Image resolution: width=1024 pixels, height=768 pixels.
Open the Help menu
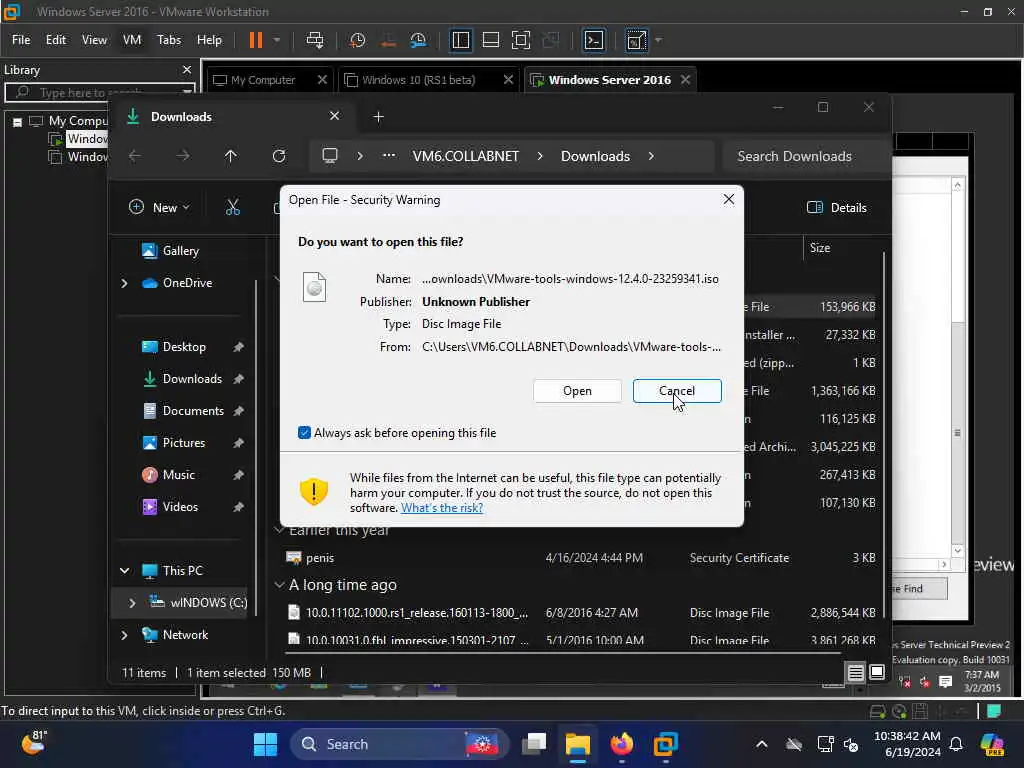[x=209, y=40]
